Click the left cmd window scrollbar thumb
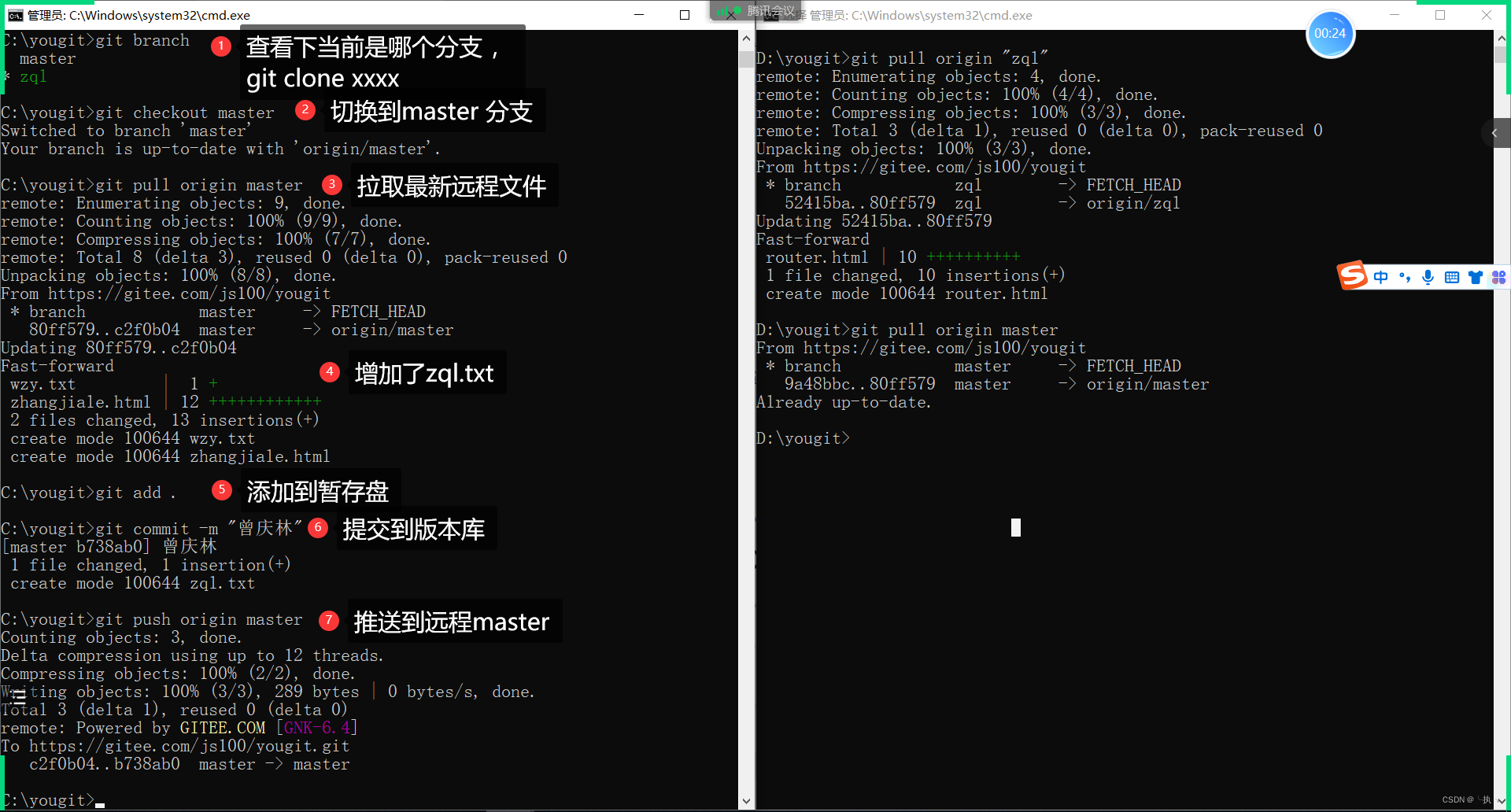The width and height of the screenshot is (1511, 812). pos(746,59)
